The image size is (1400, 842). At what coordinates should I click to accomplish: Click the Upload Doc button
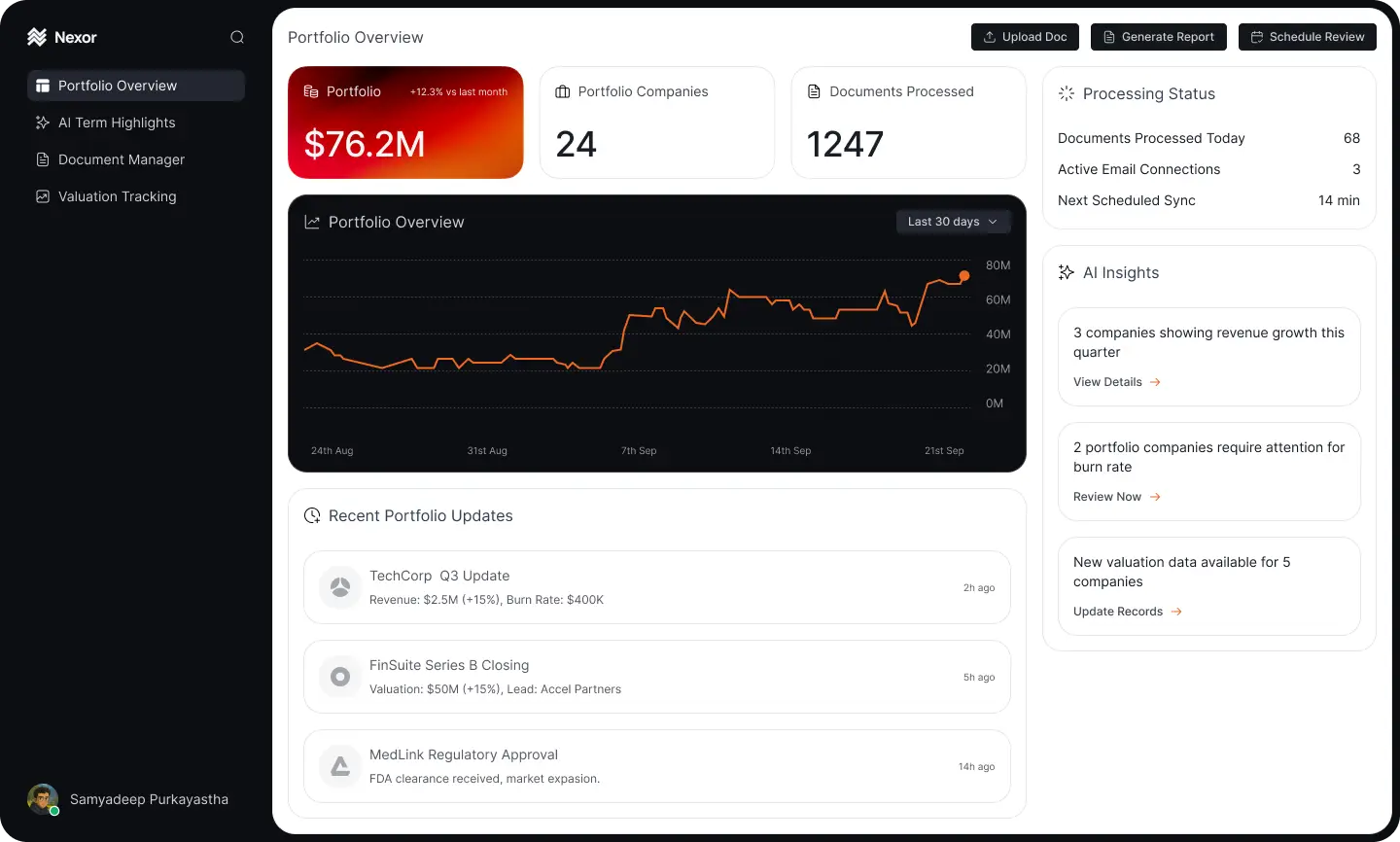(x=1025, y=37)
